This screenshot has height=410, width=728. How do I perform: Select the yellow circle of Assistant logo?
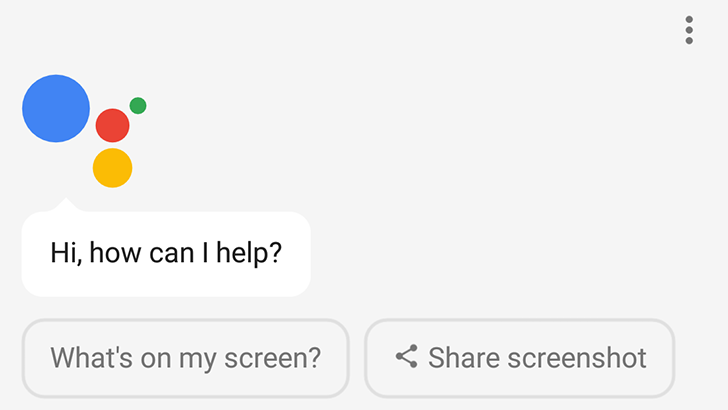click(x=112, y=168)
